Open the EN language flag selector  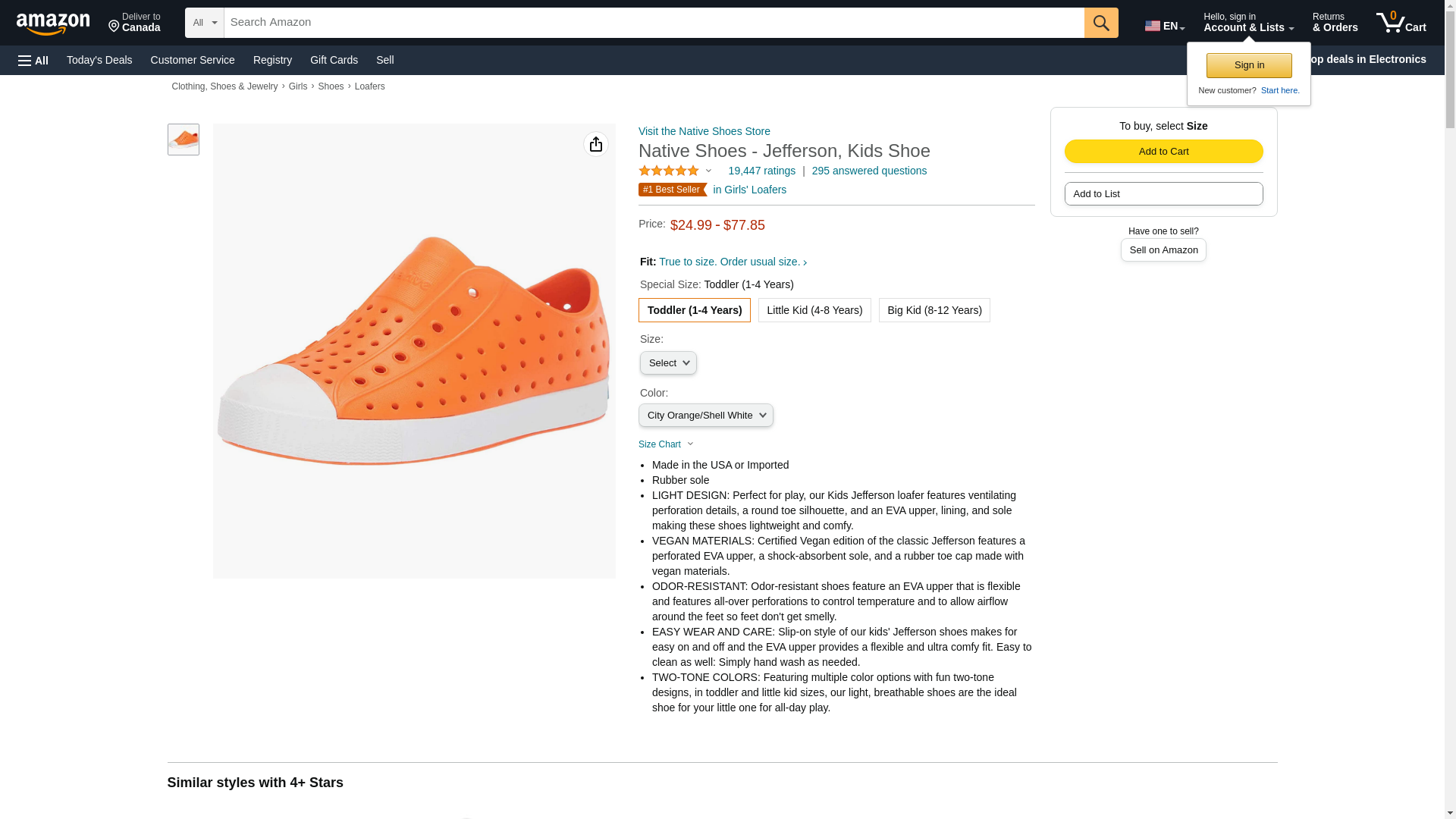point(1164,26)
